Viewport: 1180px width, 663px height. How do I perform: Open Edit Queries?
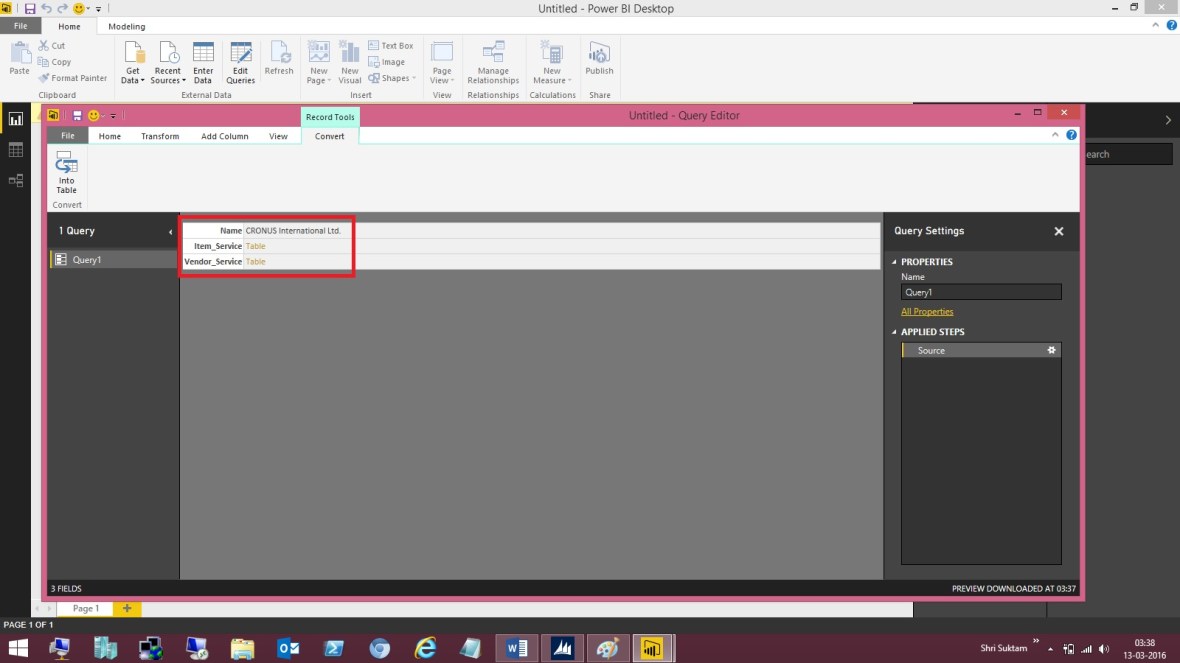pyautogui.click(x=240, y=62)
